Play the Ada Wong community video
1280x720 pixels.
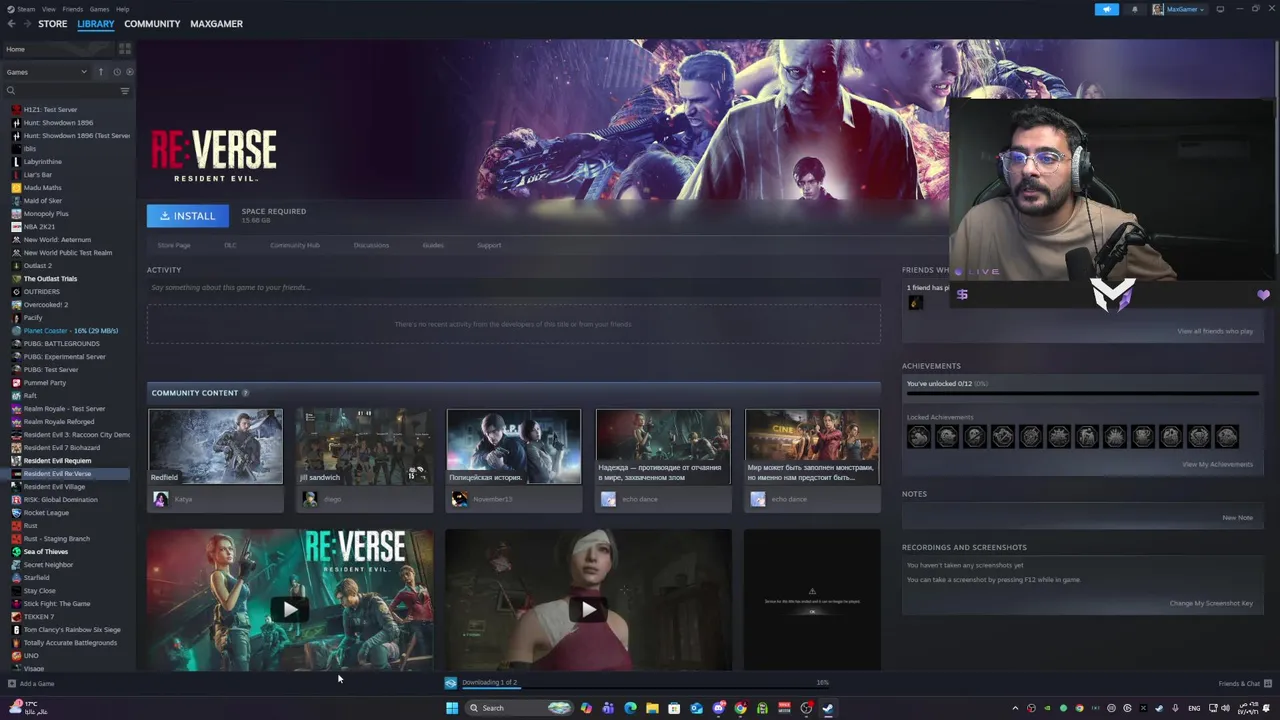coord(588,609)
